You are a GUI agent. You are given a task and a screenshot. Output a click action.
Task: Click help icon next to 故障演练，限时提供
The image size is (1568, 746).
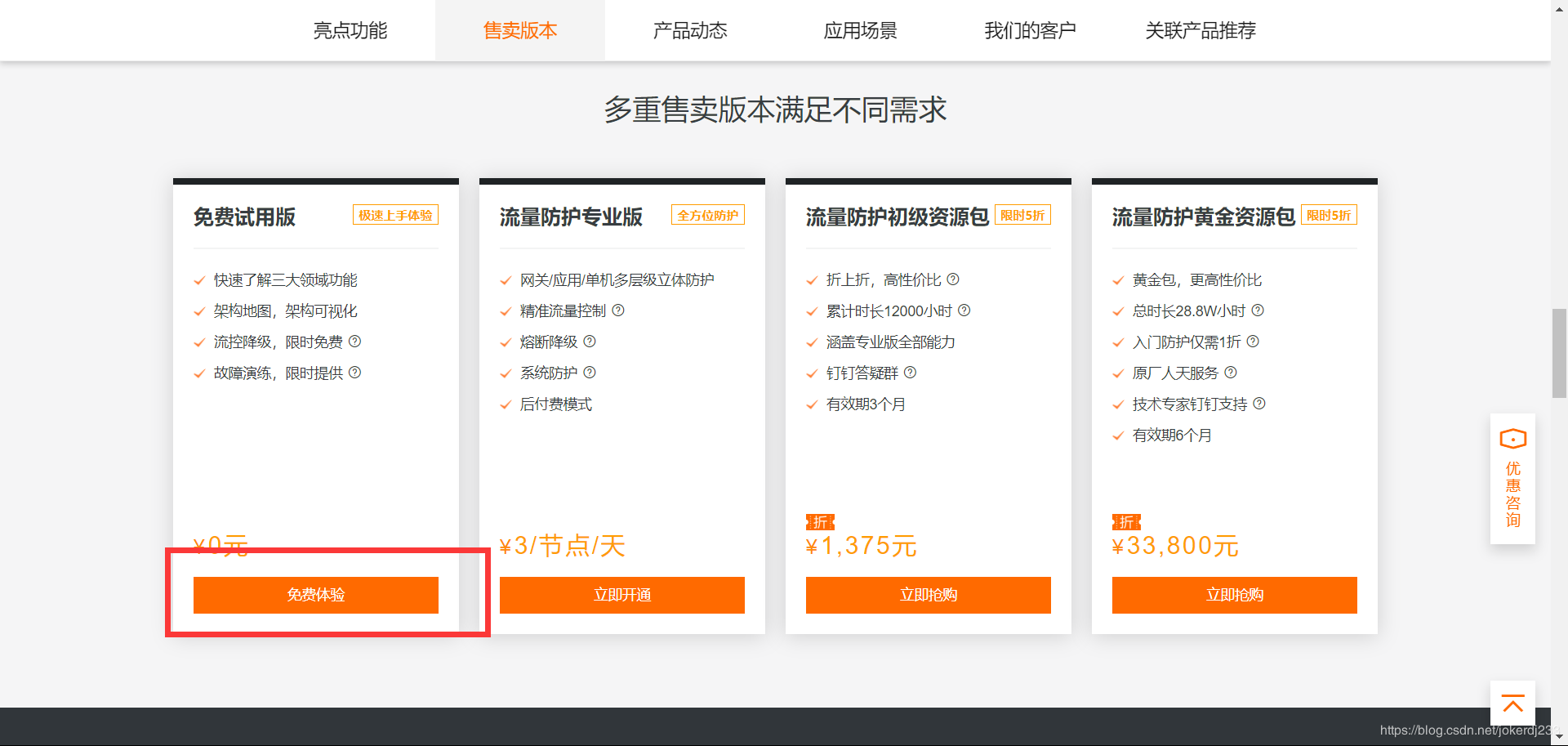click(x=354, y=373)
